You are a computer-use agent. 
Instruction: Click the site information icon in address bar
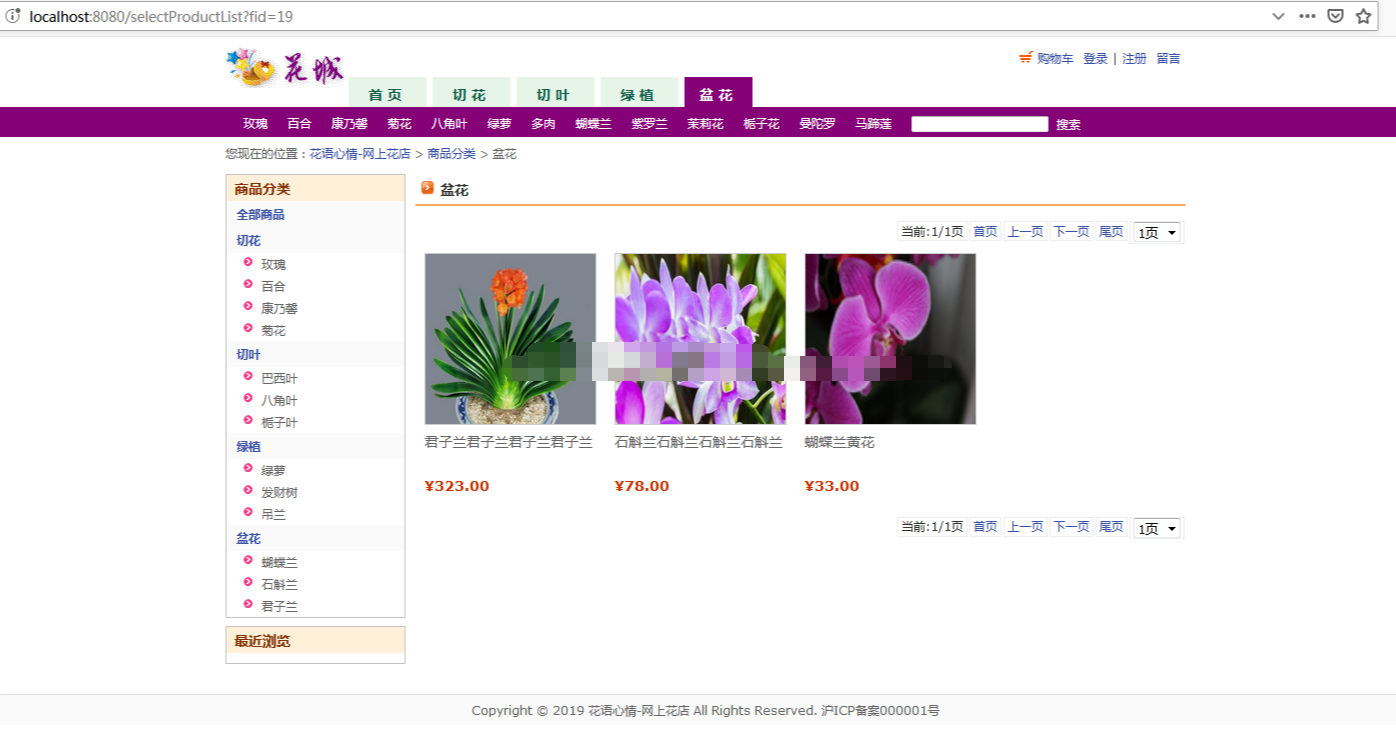[x=14, y=16]
